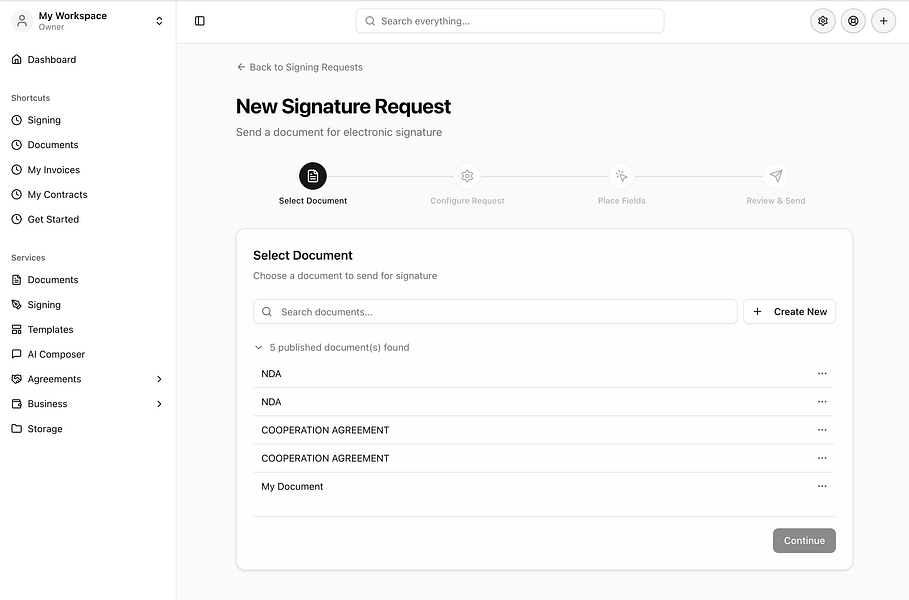The height and width of the screenshot is (600, 909).
Task: Focus the Search everything field
Action: coord(510,21)
